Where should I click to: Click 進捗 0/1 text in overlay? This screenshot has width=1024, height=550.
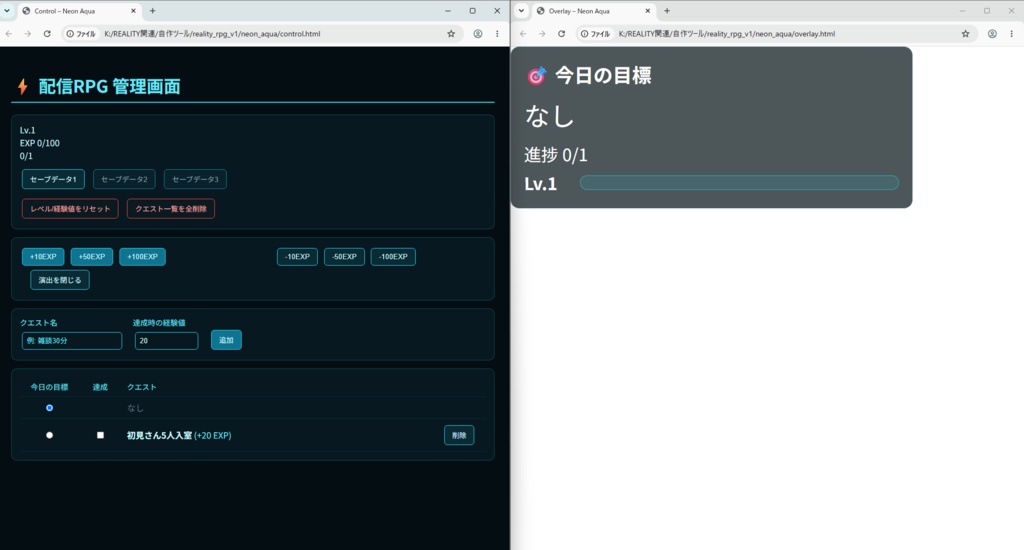(x=556, y=155)
